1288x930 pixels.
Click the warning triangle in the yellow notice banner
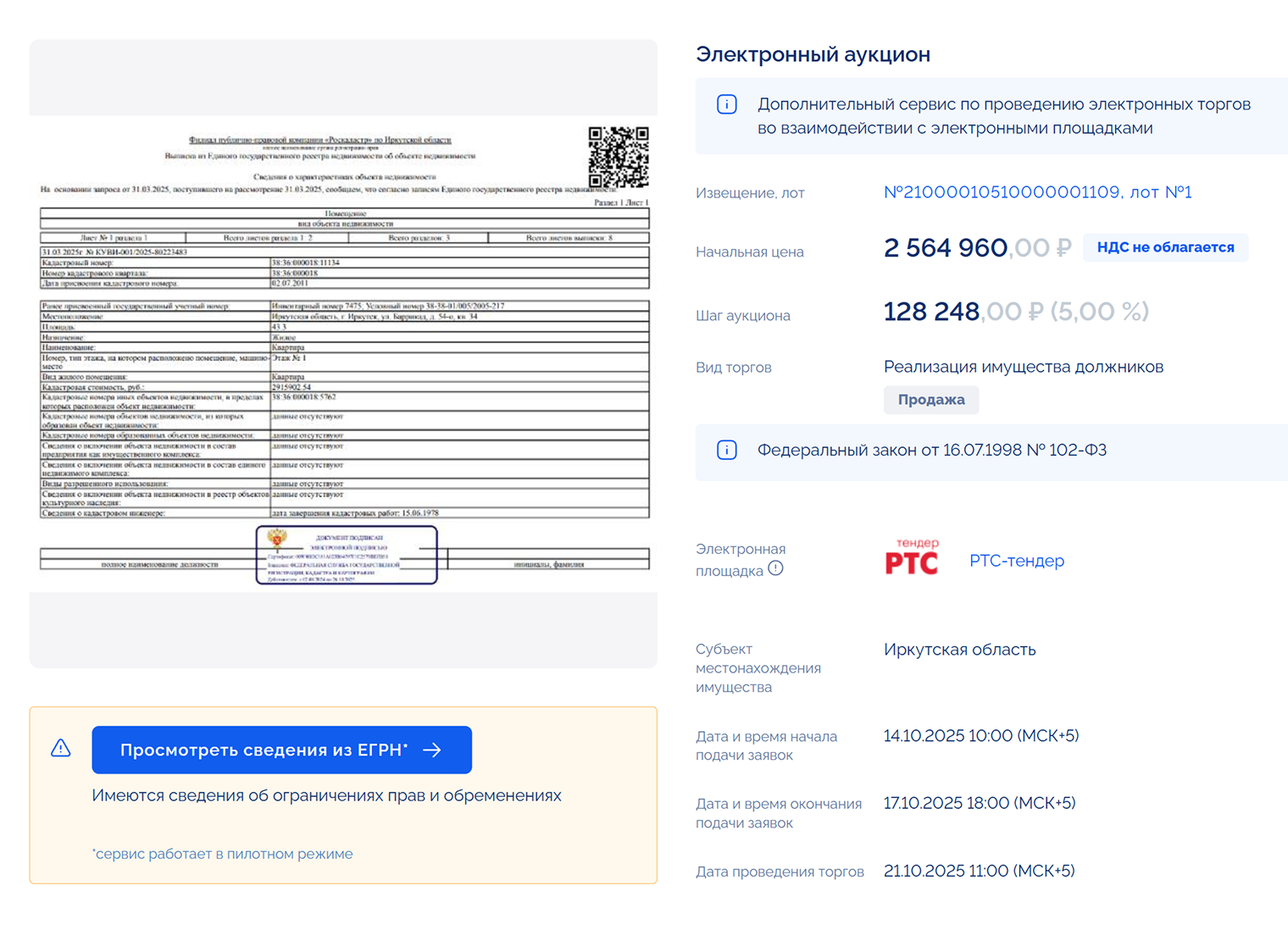[x=60, y=749]
